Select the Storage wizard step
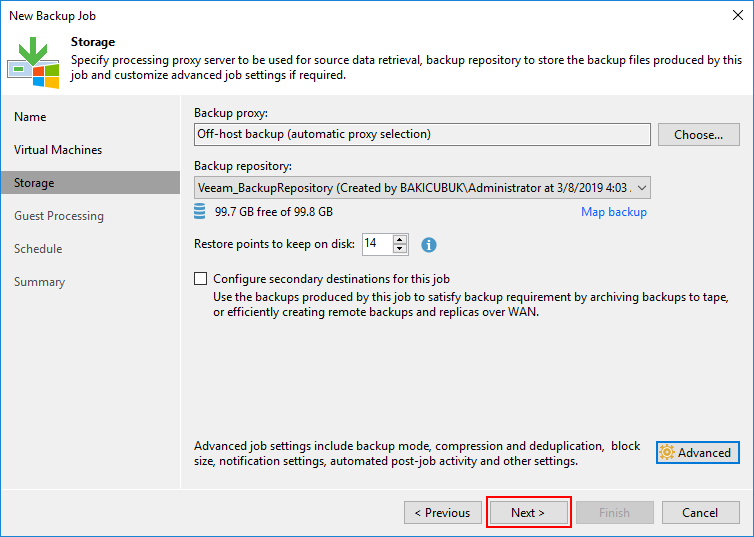Image resolution: width=754 pixels, height=537 pixels. 90,183
